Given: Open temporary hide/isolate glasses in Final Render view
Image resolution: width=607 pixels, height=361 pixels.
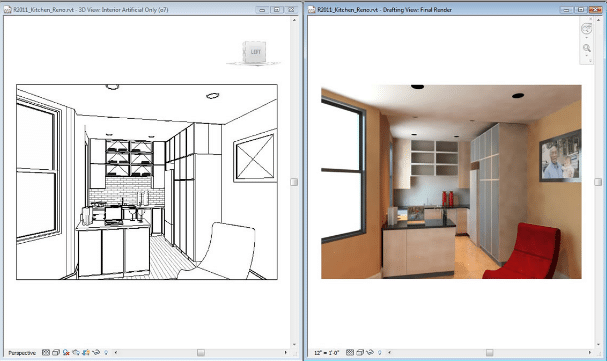Looking at the screenshot, I should click(370, 352).
